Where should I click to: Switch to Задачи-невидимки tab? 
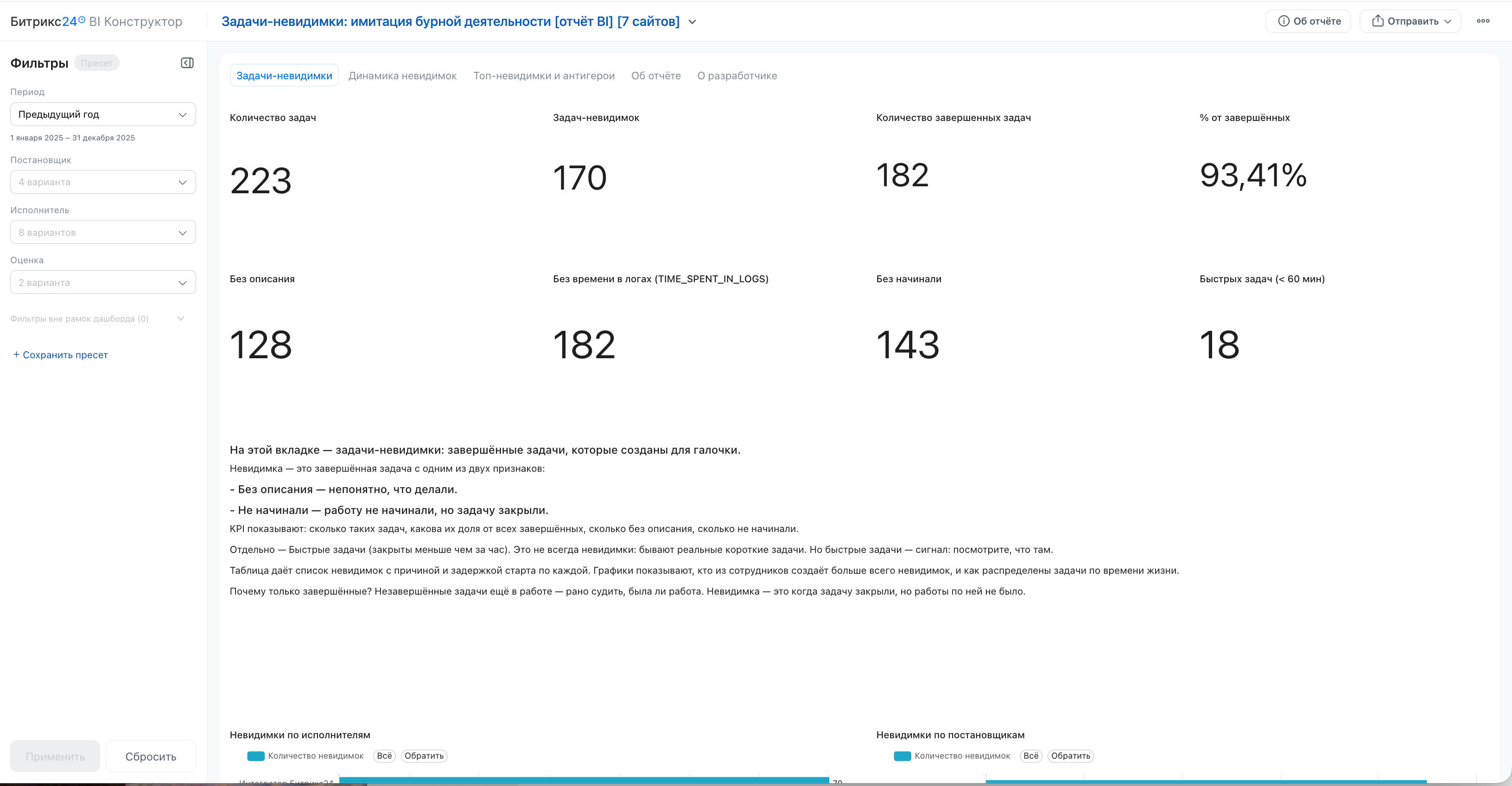284,75
